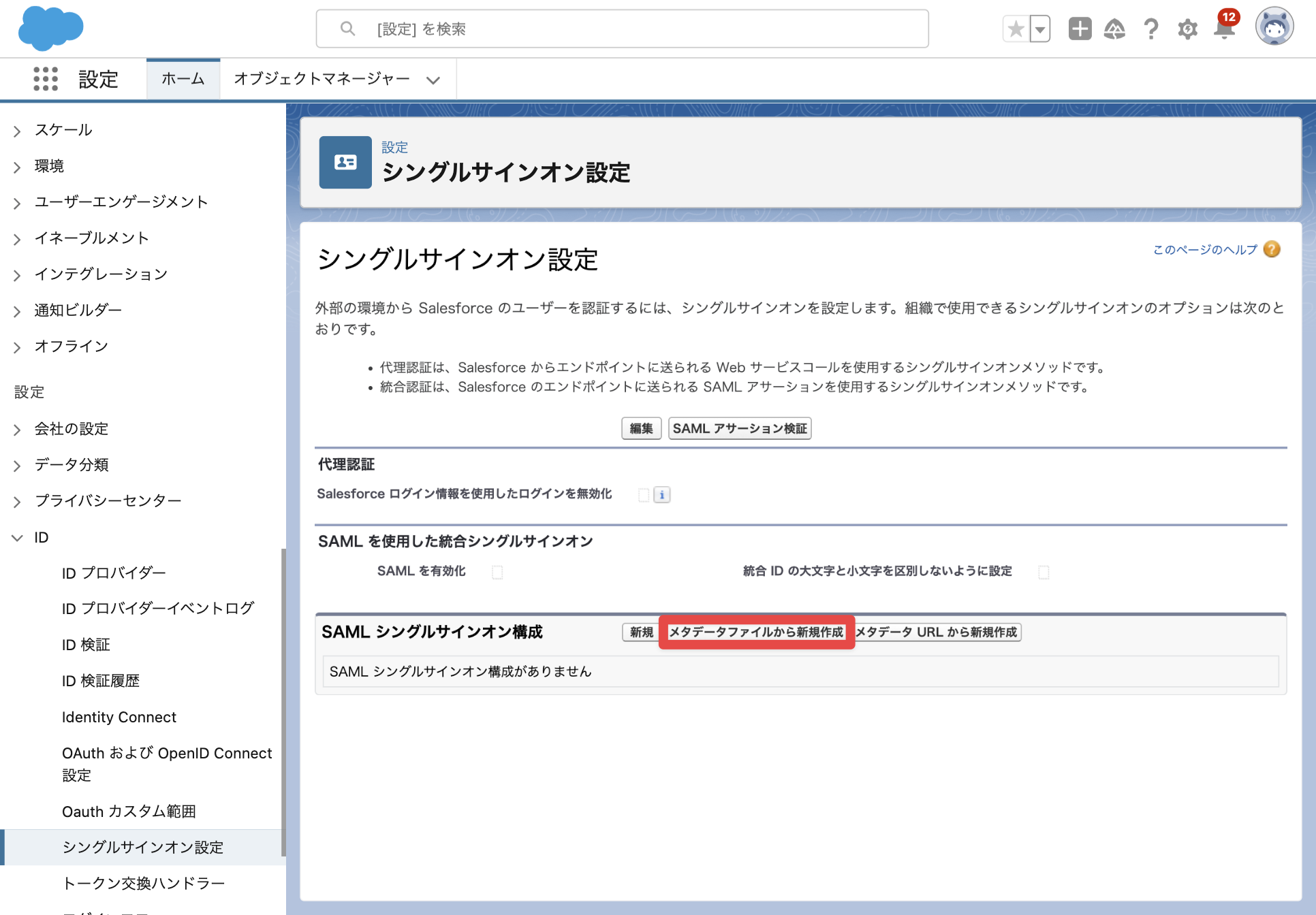Open Identity Connect in the sidebar
Image resolution: width=1316 pixels, height=915 pixels.
[x=119, y=717]
